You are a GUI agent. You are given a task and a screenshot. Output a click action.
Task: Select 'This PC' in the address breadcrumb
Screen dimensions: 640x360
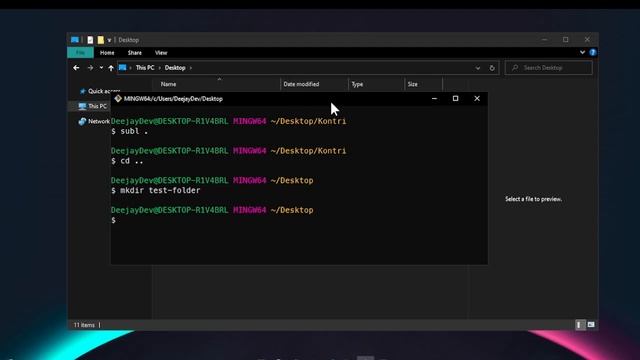pos(145,68)
